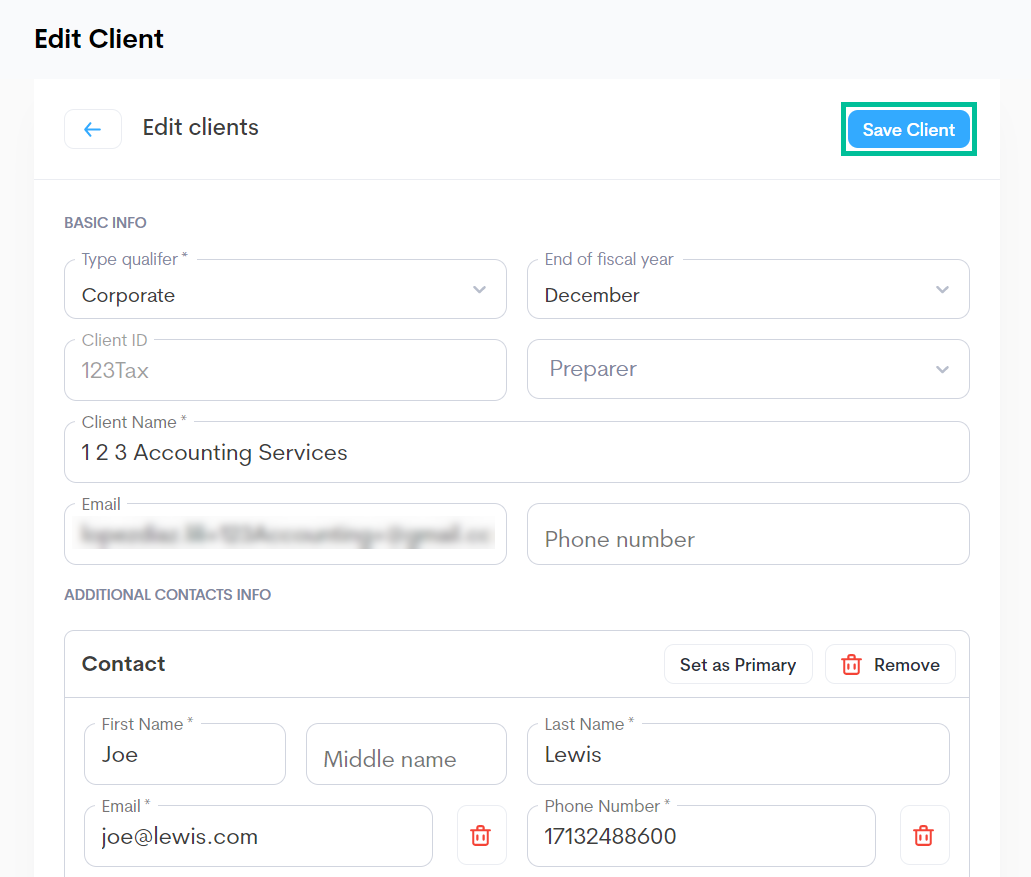Click trash icon beside contact phone number
The image size is (1031, 877).
924,835
